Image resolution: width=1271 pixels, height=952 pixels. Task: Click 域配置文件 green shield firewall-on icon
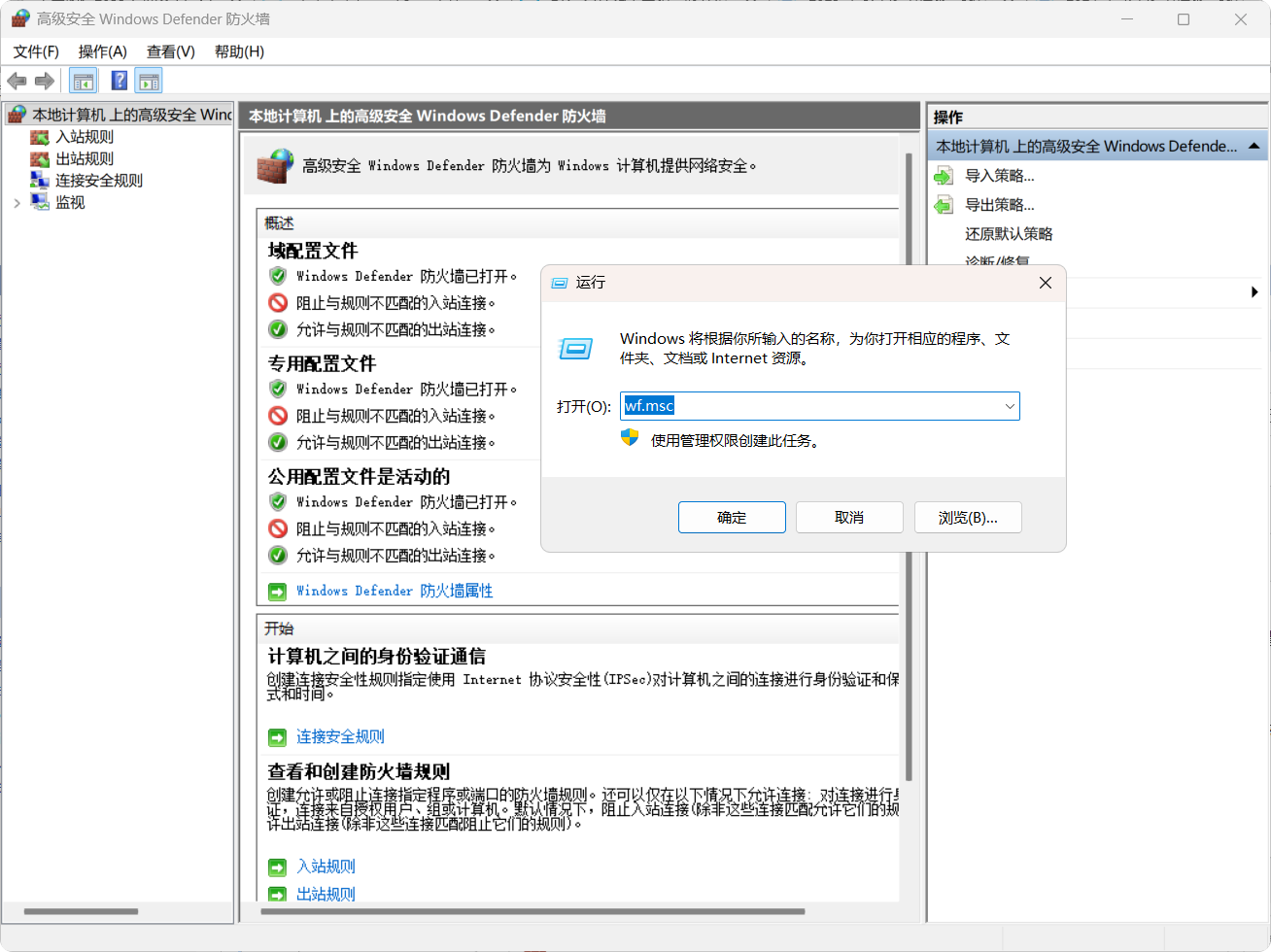tap(278, 276)
